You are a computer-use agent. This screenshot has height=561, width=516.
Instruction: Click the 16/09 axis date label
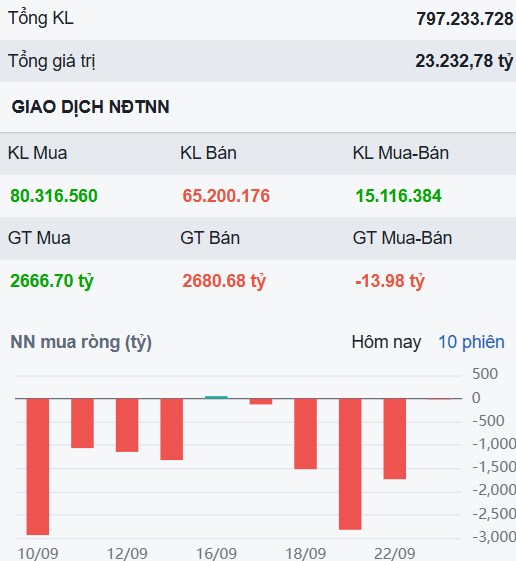point(216,554)
